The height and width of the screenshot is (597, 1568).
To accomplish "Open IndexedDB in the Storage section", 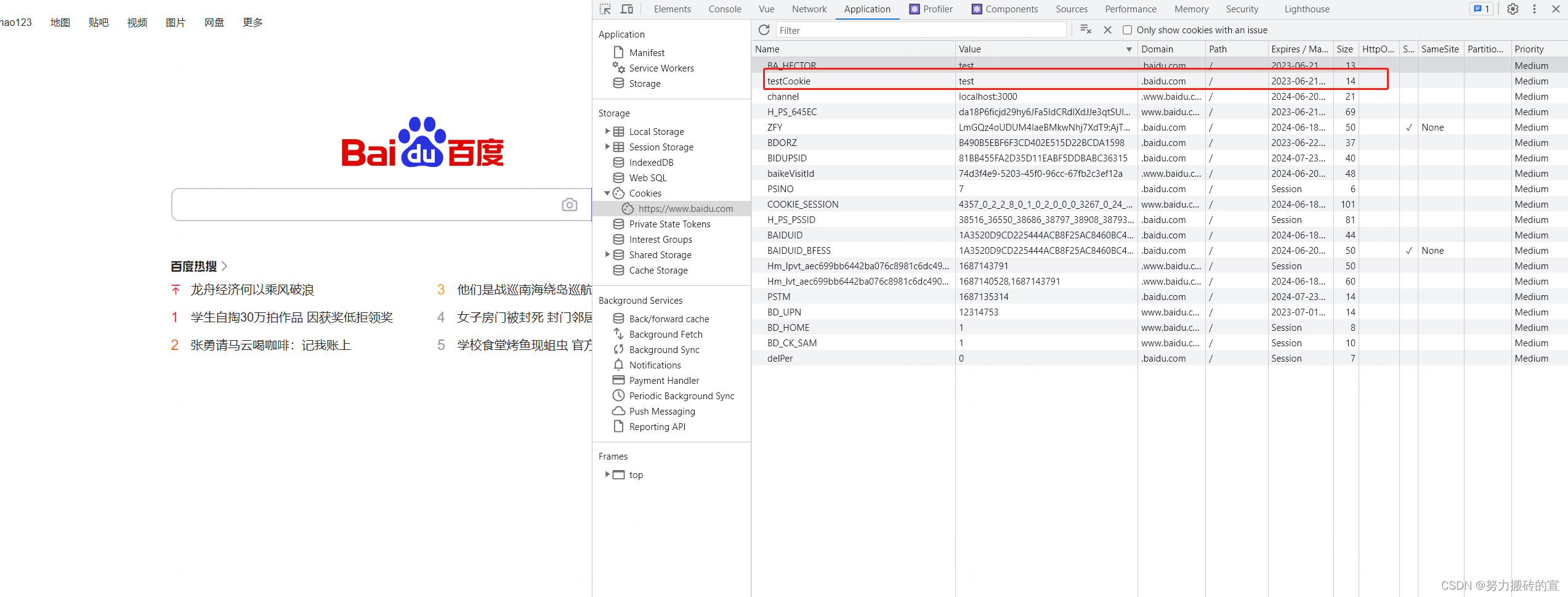I will point(649,162).
